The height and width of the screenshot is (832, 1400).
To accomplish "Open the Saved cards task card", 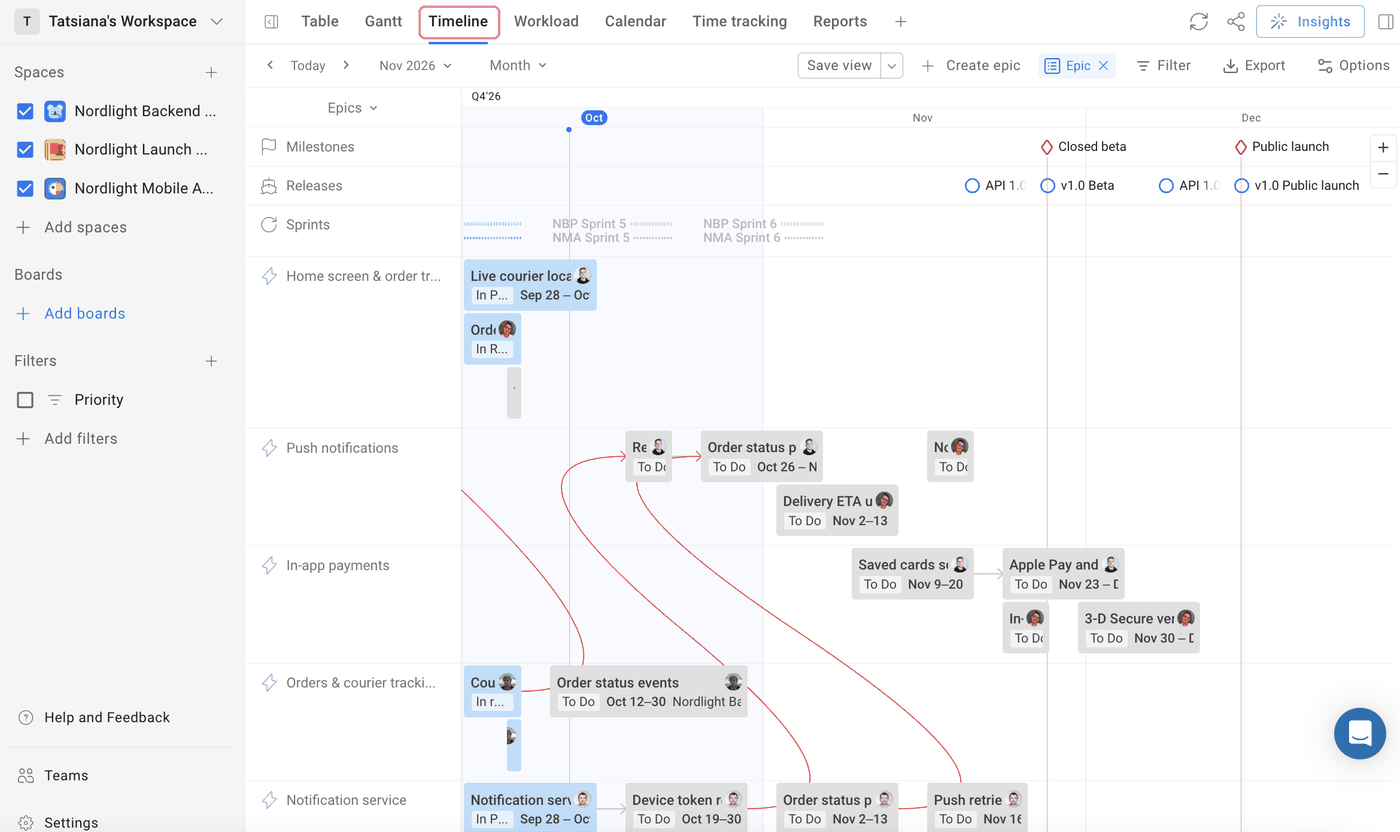I will coord(912,573).
